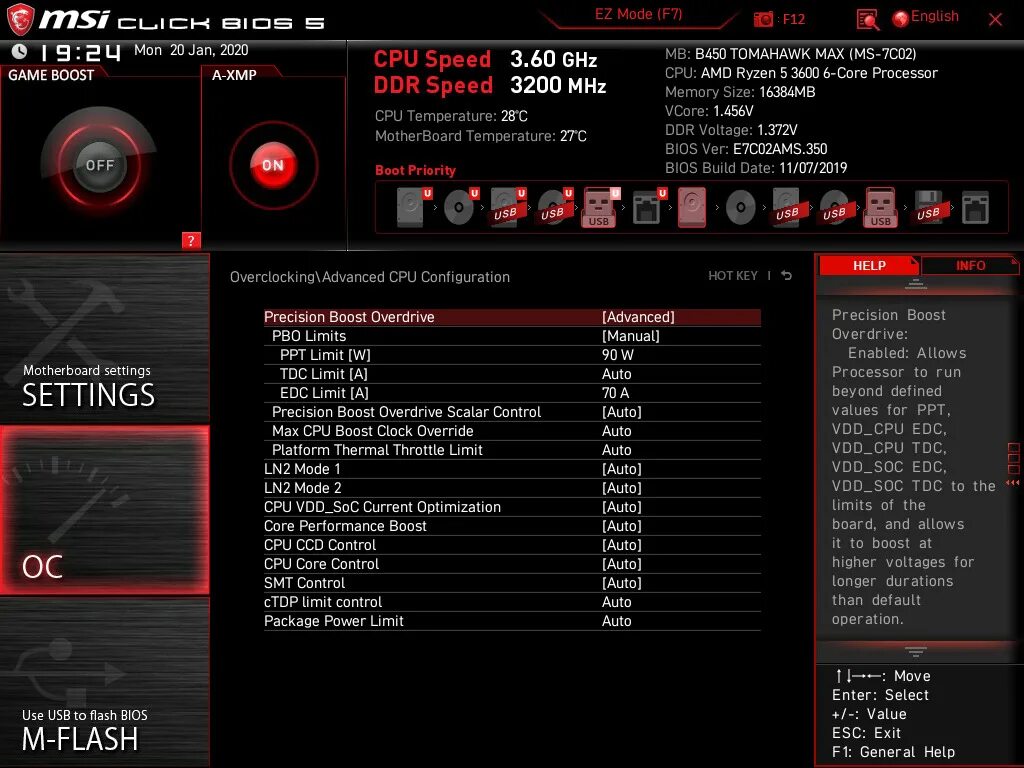
Task: Click the HOT KEY button
Action: (733, 276)
